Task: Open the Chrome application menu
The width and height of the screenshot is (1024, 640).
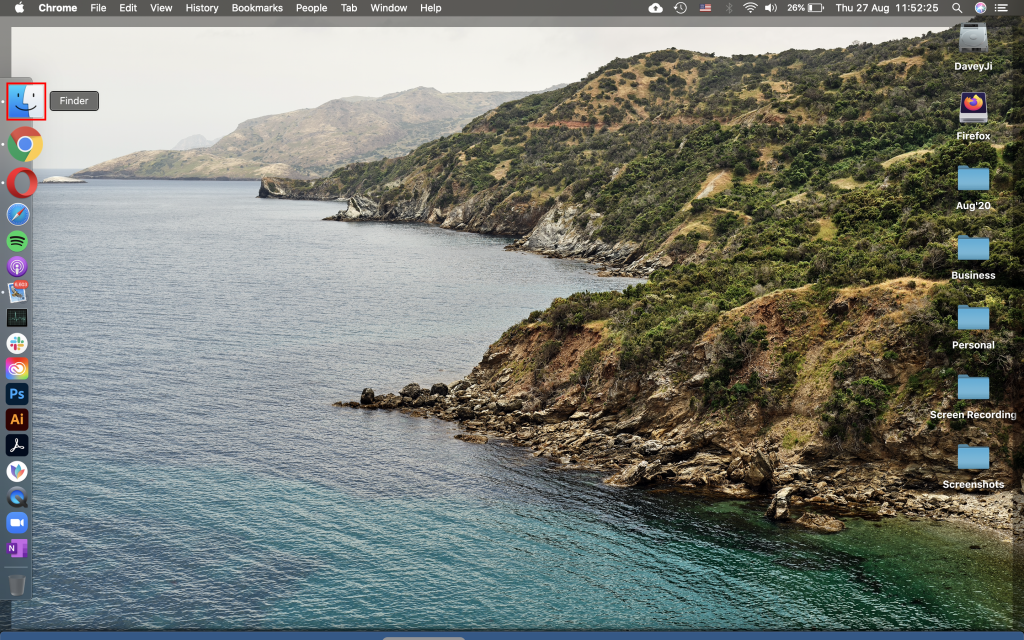Action: click(57, 8)
